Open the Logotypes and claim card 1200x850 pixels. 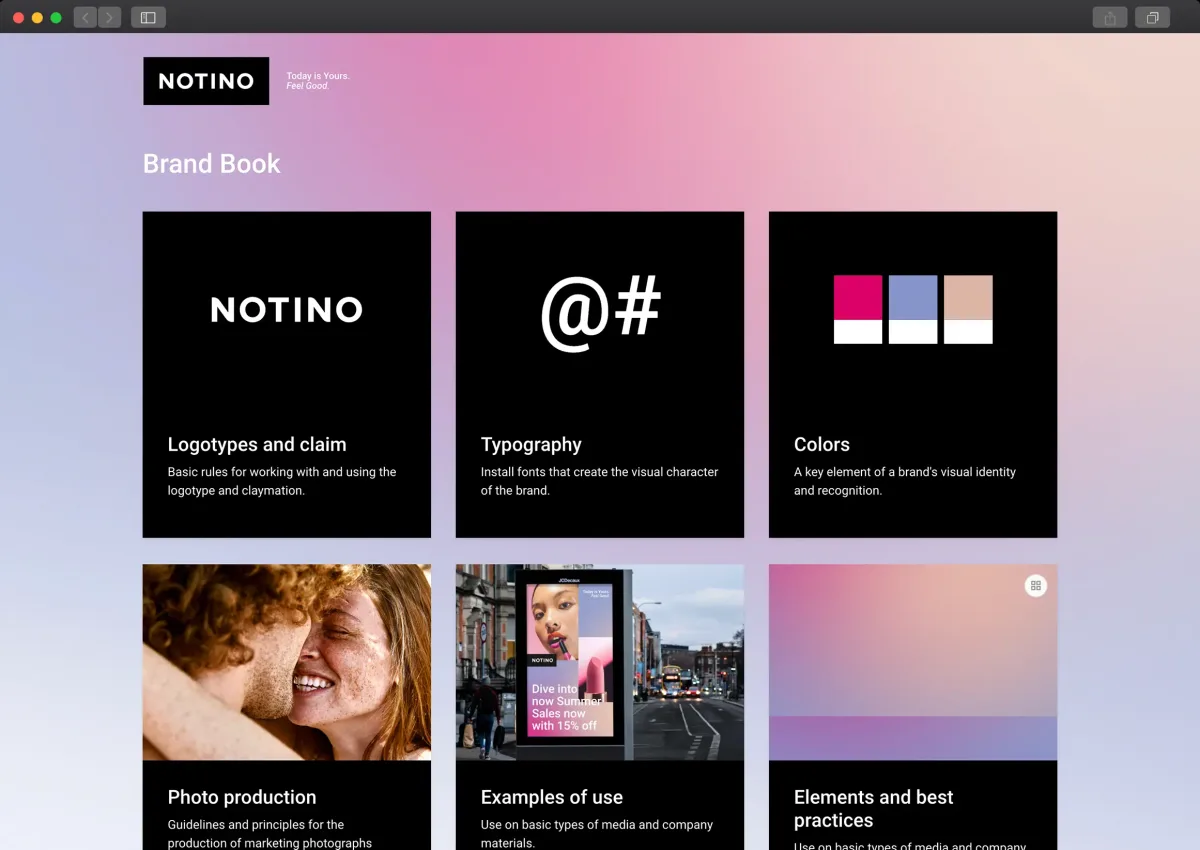click(287, 374)
